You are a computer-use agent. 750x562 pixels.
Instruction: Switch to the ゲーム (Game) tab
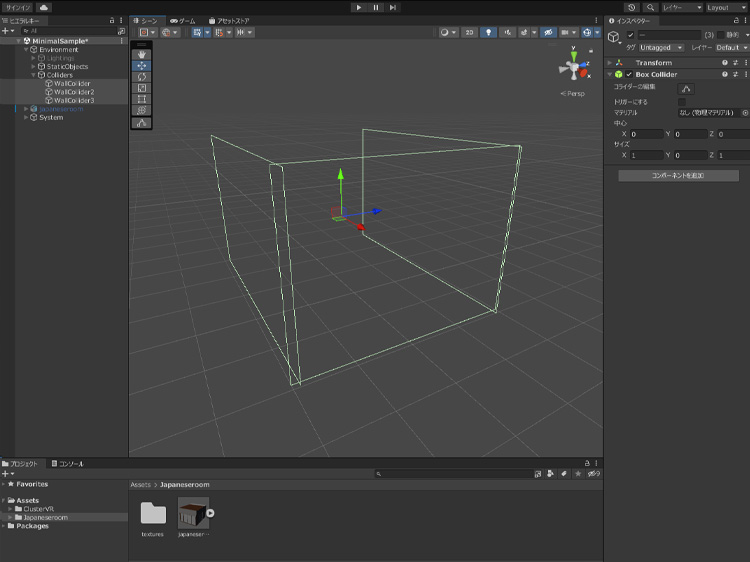click(x=182, y=20)
